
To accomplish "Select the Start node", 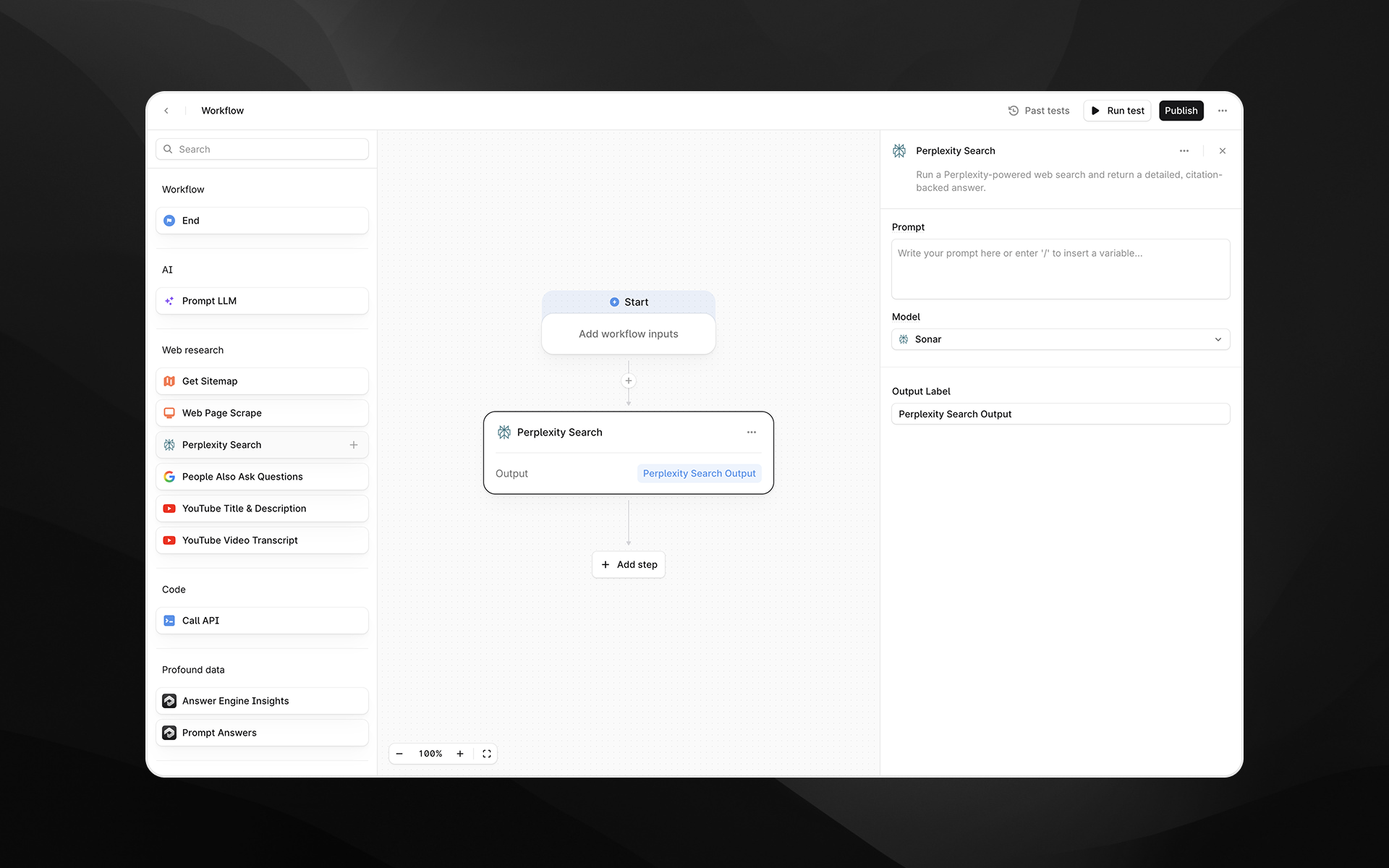I will [629, 302].
